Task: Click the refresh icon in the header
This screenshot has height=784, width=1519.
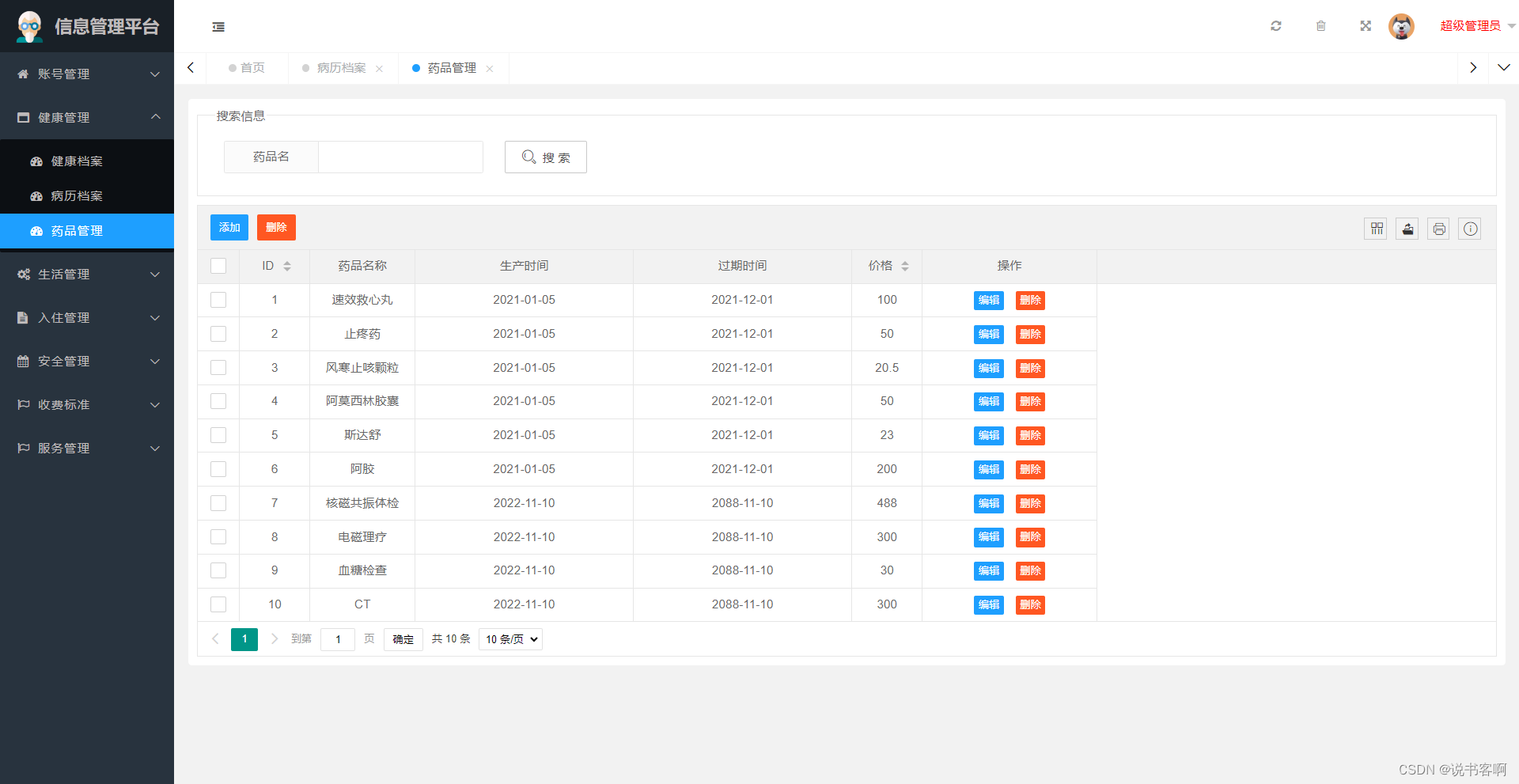Action: (1276, 26)
